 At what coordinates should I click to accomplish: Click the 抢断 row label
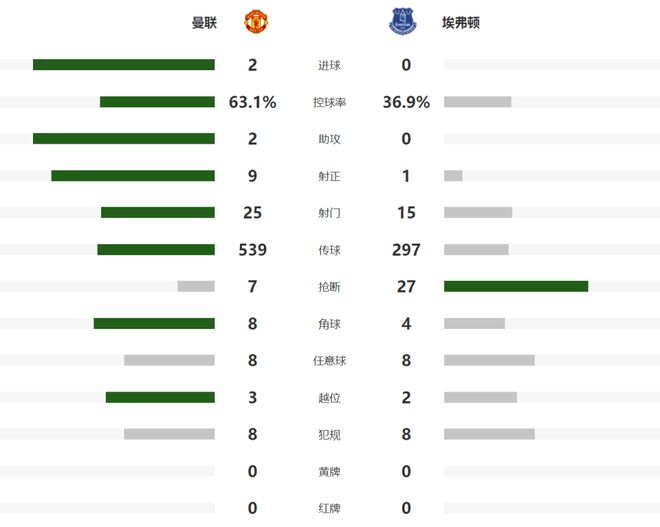pos(329,287)
